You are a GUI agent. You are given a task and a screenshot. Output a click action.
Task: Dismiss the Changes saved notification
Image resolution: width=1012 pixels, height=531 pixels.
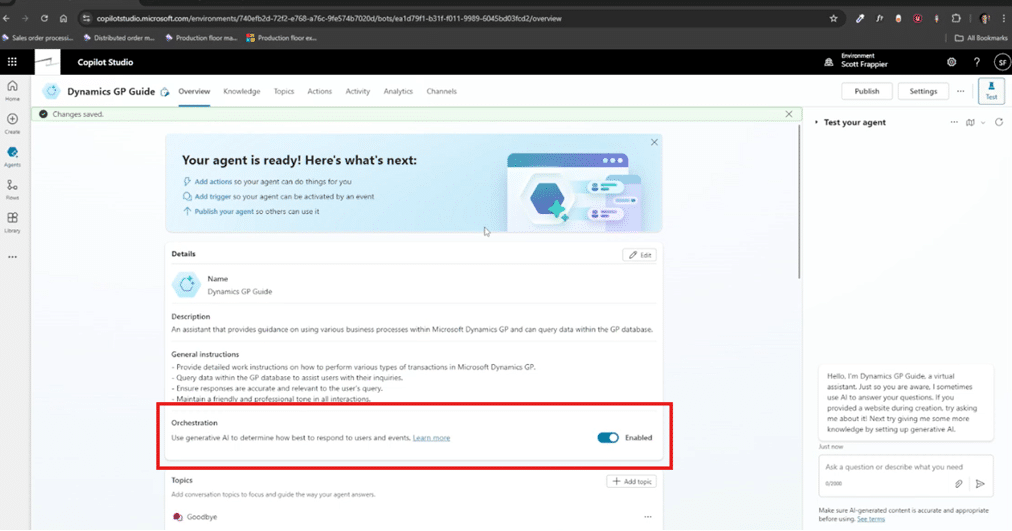click(x=789, y=114)
